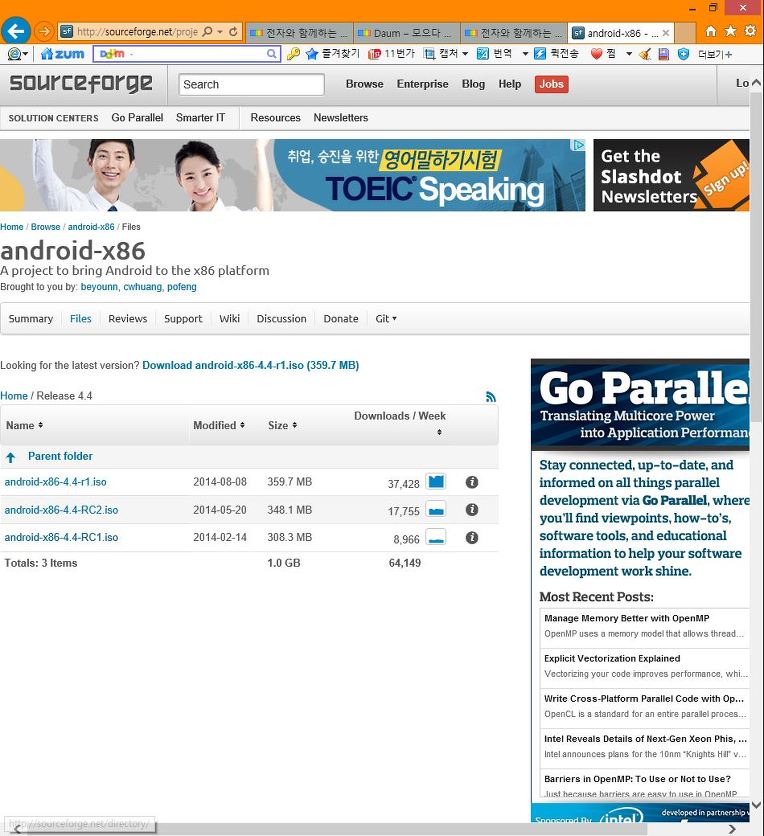Open favorites with the star icon at top right
Screen dimensions: 764x836
click(x=730, y=31)
